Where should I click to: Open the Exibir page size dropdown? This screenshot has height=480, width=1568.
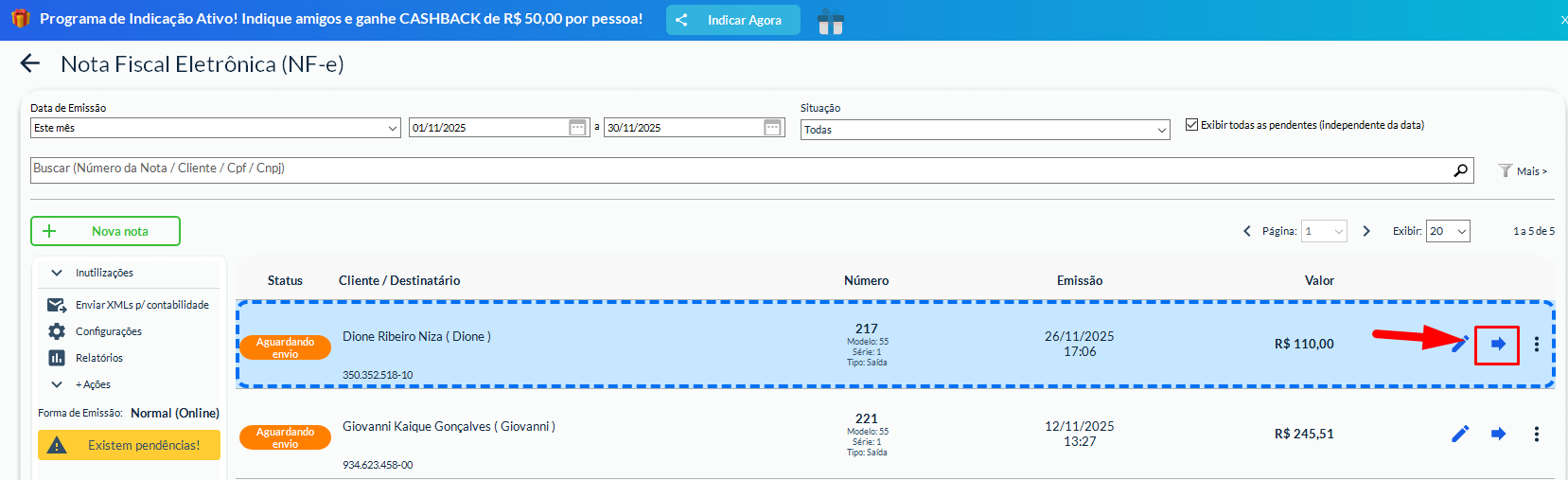1448,231
